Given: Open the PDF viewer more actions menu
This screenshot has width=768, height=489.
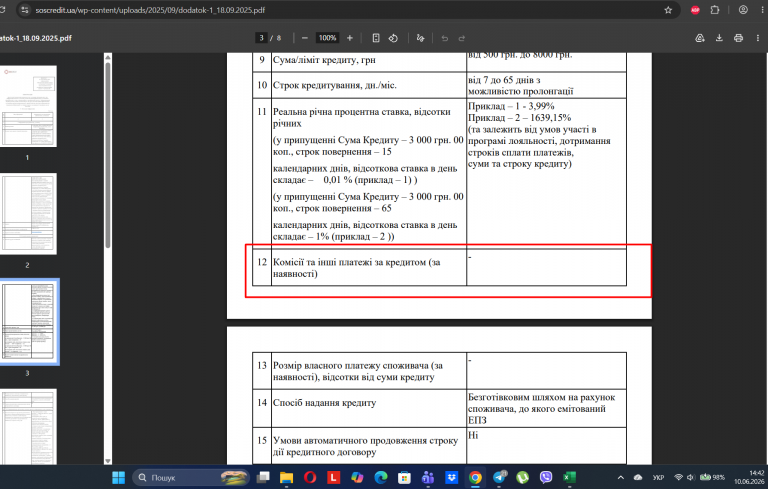Looking at the screenshot, I should coord(758,38).
